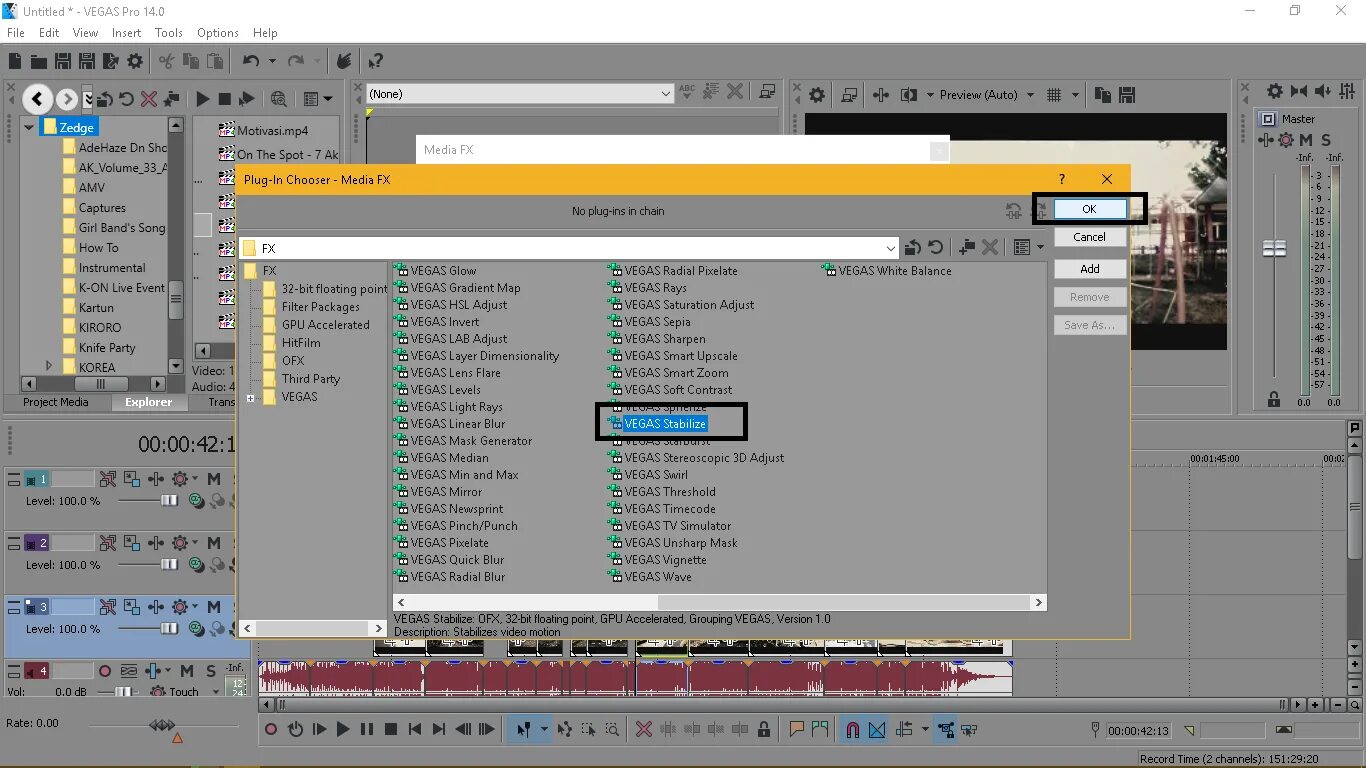Image resolution: width=1366 pixels, height=768 pixels.
Task: Open the Options menu
Action: [217, 33]
